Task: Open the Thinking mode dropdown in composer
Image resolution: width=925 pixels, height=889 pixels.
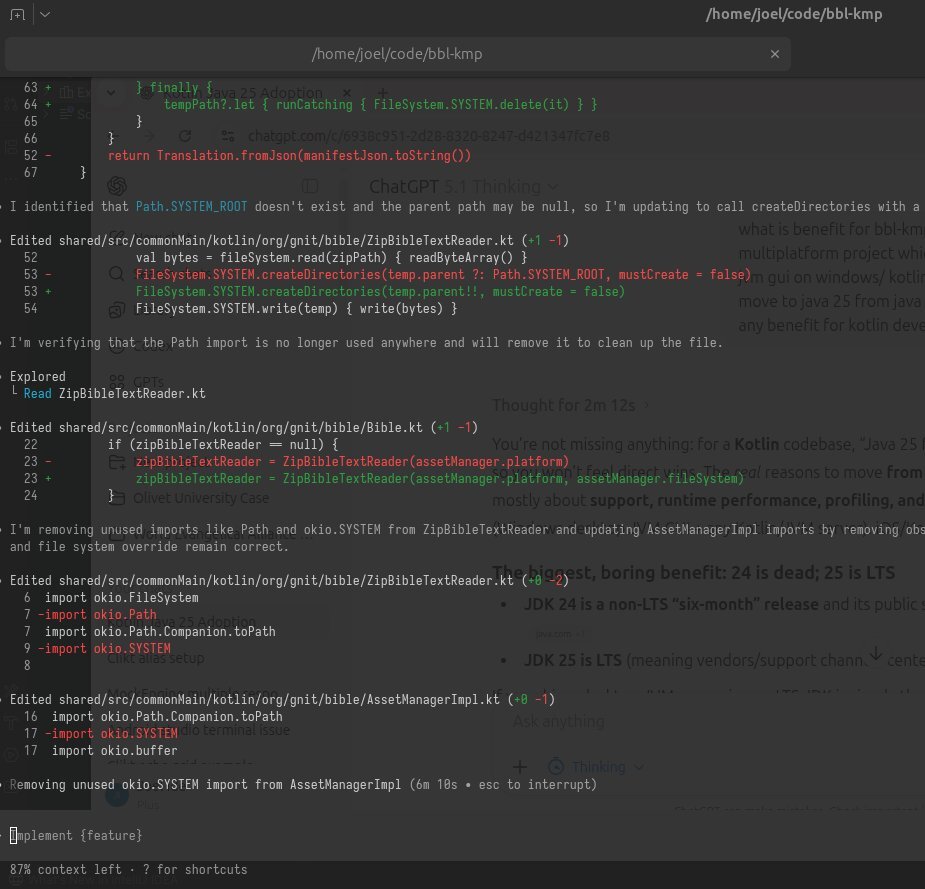Action: pos(596,767)
